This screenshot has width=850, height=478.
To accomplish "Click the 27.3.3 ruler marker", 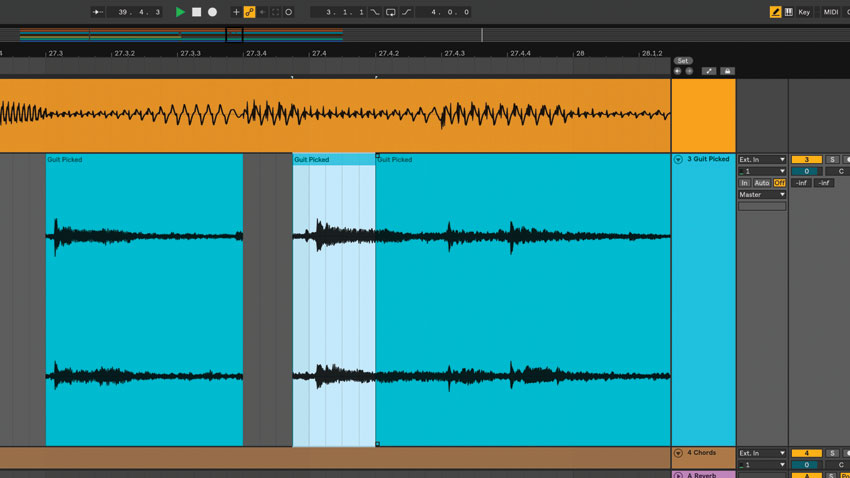I will click(x=190, y=54).
